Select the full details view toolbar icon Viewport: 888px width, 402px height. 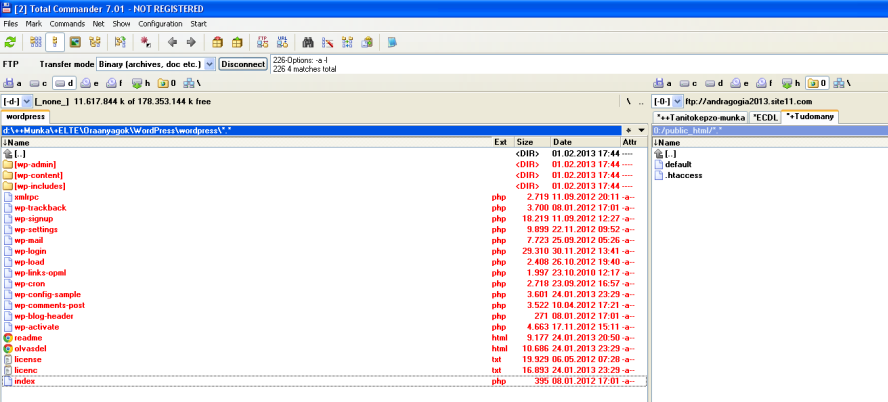[x=55, y=42]
